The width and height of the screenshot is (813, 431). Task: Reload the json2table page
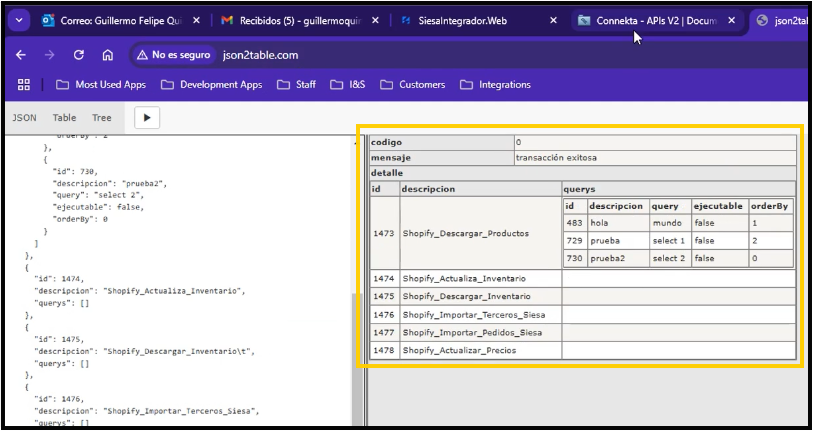point(79,55)
